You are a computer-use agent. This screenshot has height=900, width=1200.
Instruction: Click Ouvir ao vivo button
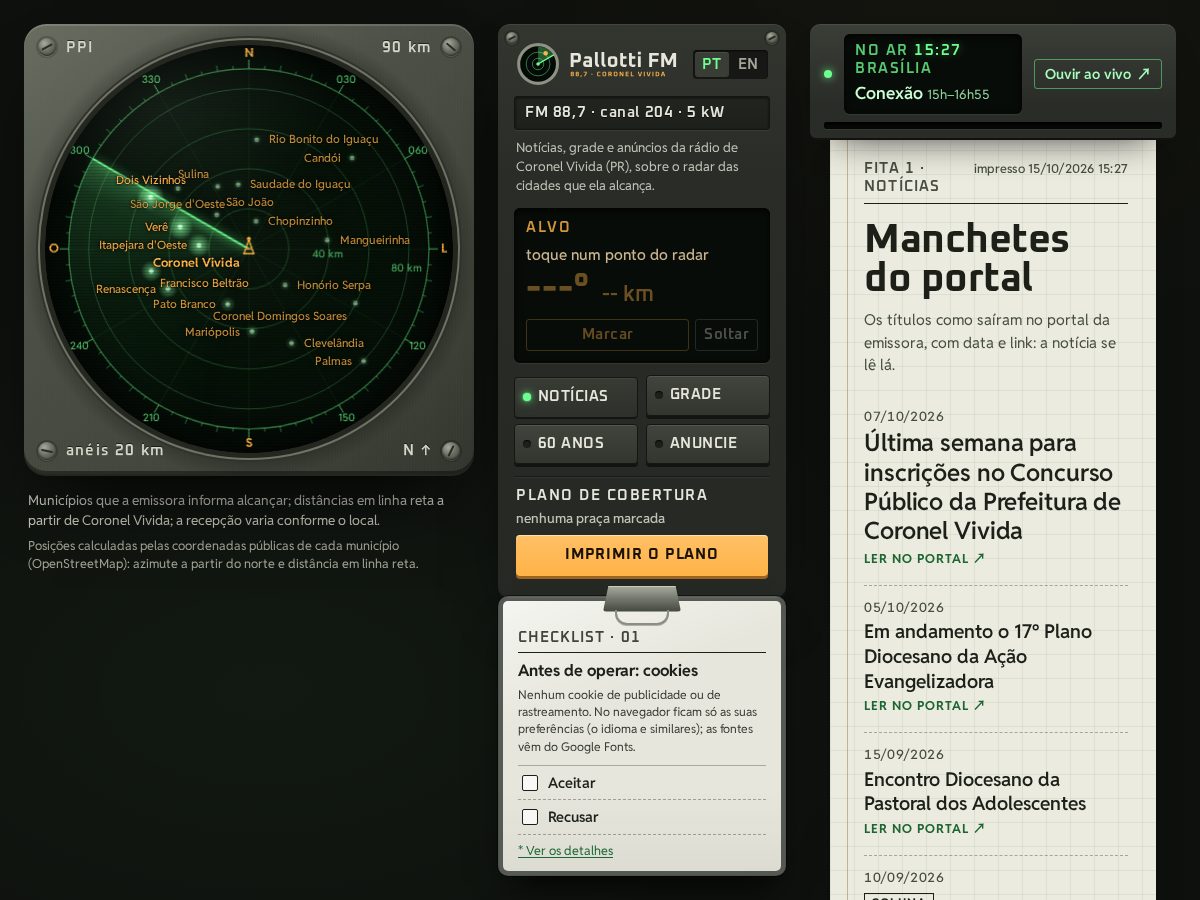(x=1098, y=74)
